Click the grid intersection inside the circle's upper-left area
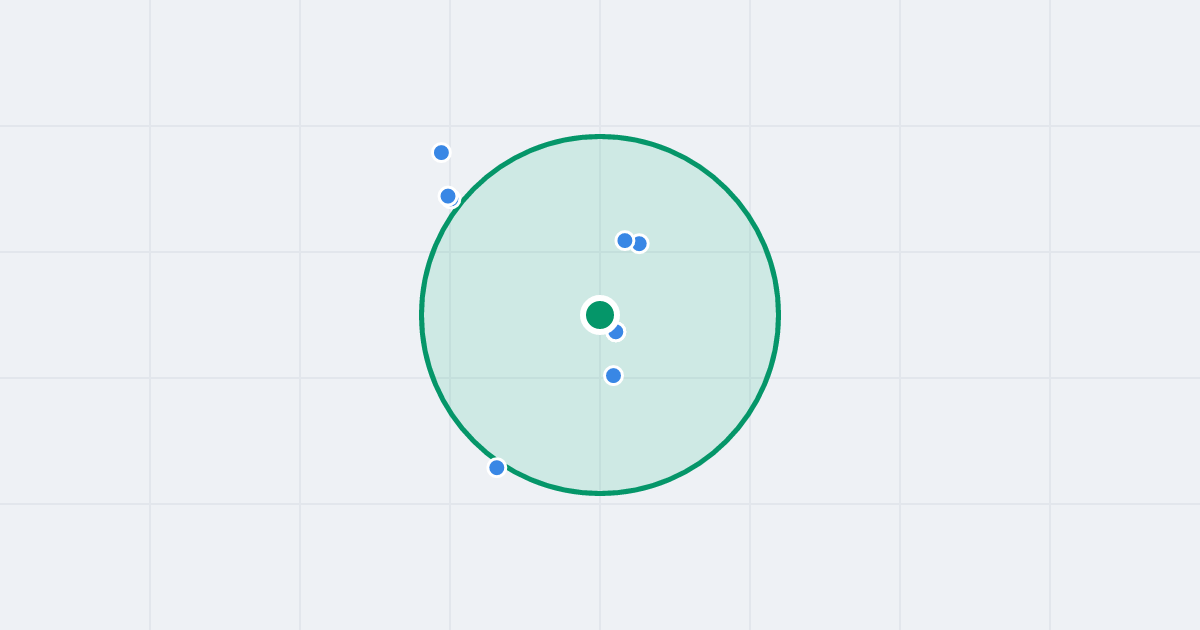Viewport: 1200px width, 630px height. click(x=450, y=252)
